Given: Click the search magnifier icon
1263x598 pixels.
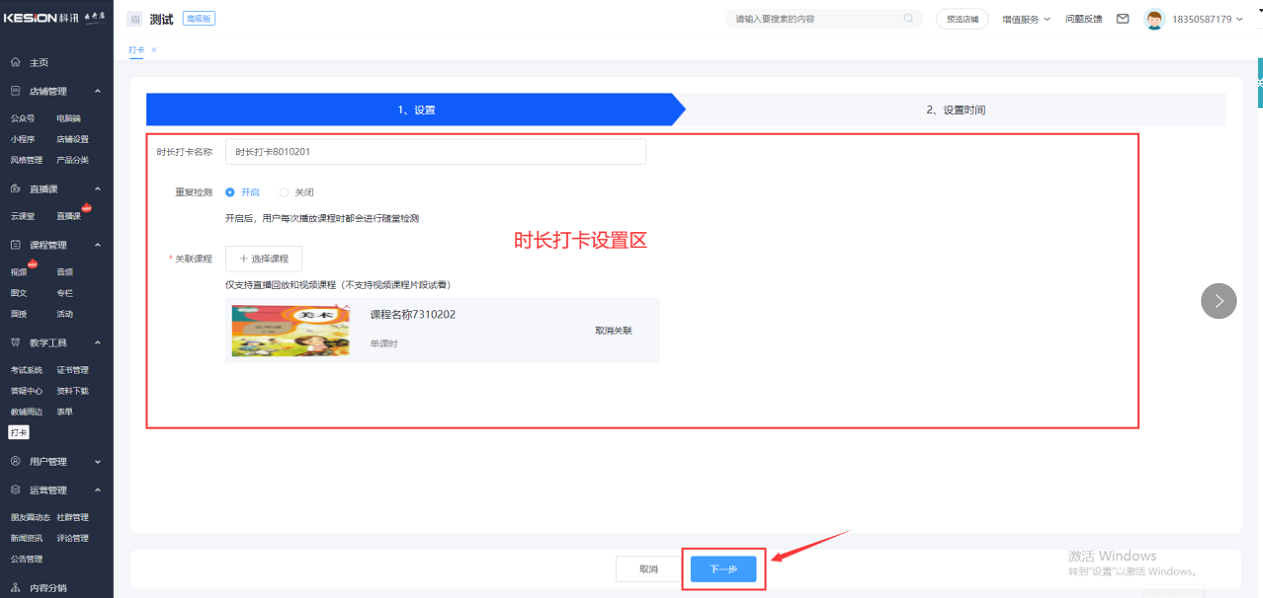Looking at the screenshot, I should coord(908,19).
